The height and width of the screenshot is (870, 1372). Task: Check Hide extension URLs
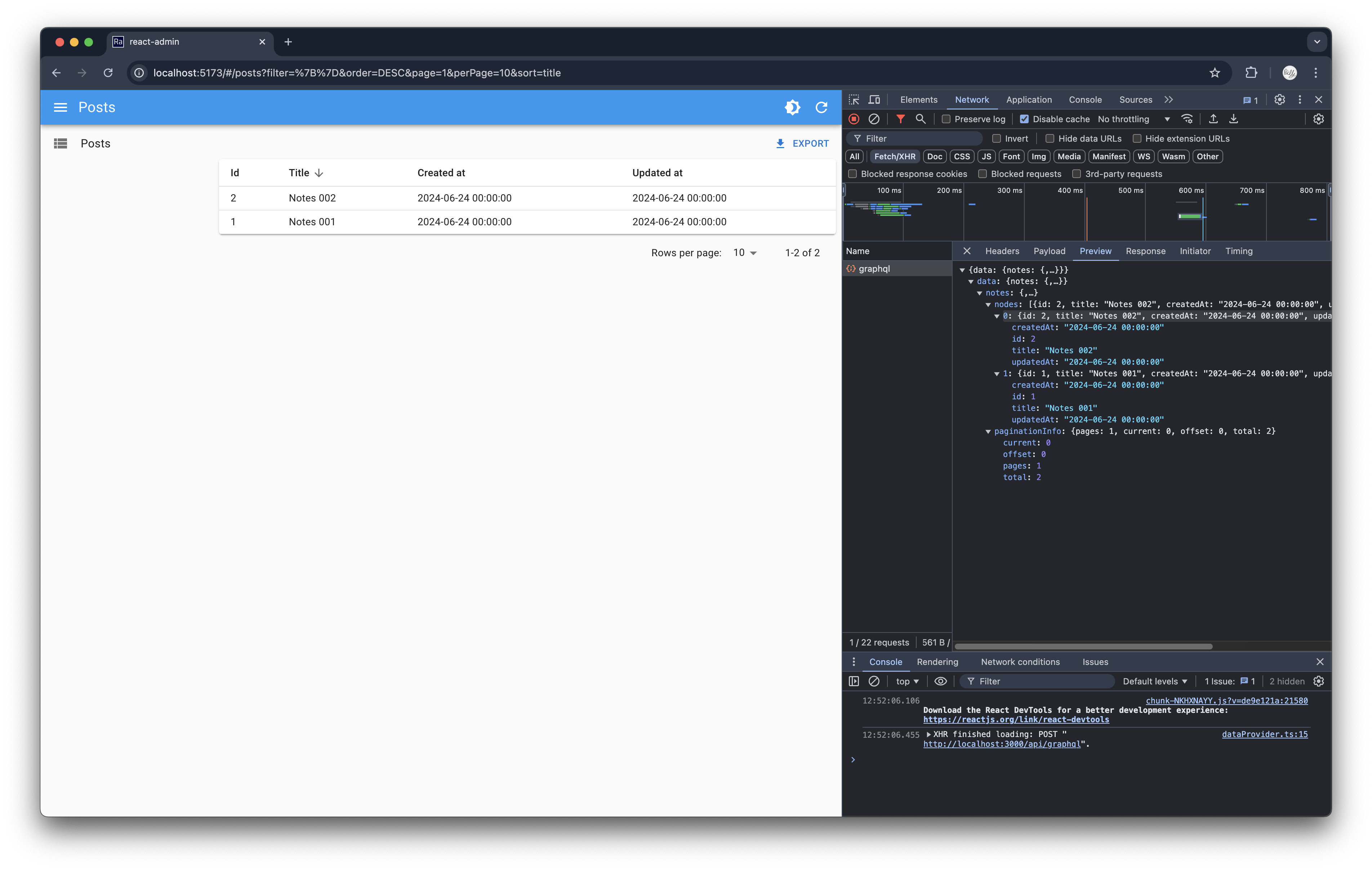[1137, 138]
